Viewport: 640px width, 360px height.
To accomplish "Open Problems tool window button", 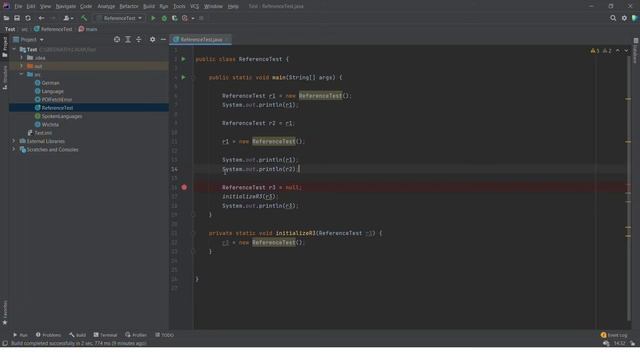I will point(48,335).
